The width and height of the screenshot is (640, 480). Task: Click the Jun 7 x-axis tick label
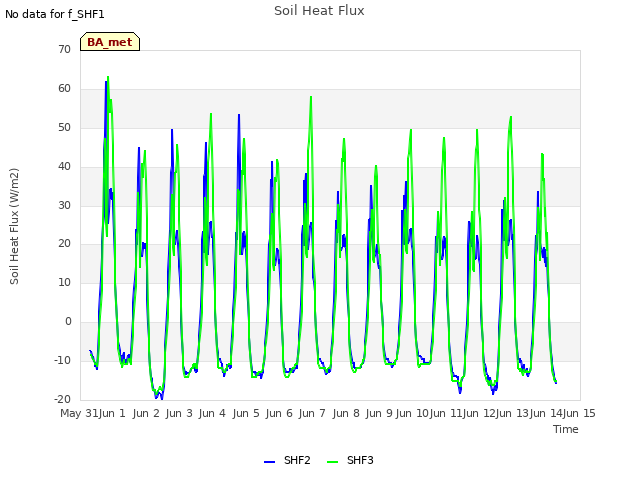tap(312, 413)
